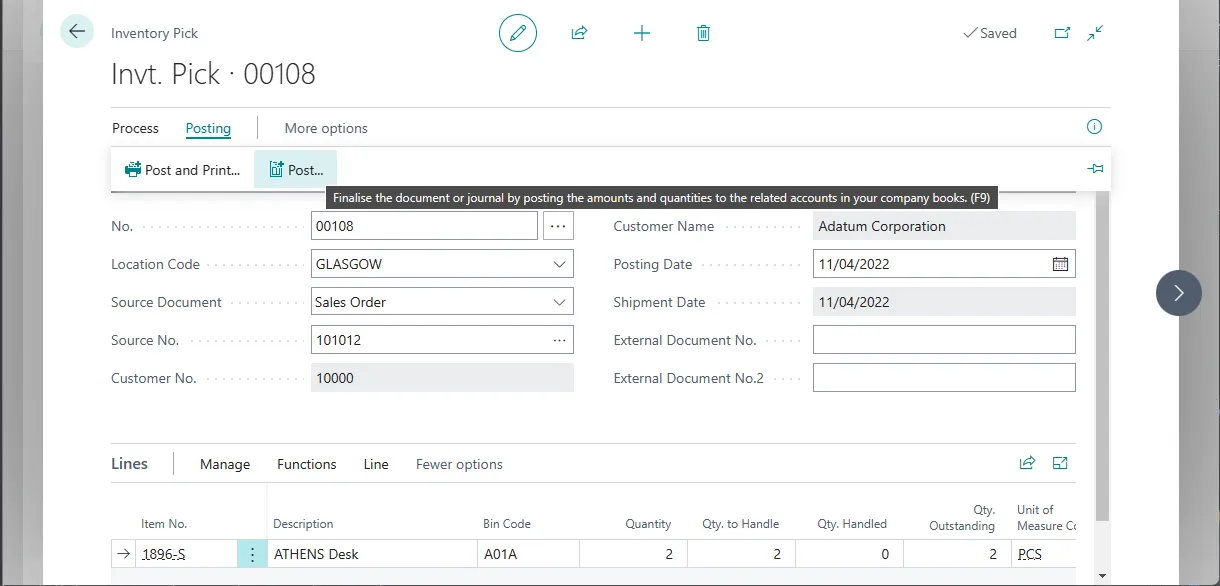Select Bin Code cell A01A
The width and height of the screenshot is (1220, 586).
pos(528,554)
